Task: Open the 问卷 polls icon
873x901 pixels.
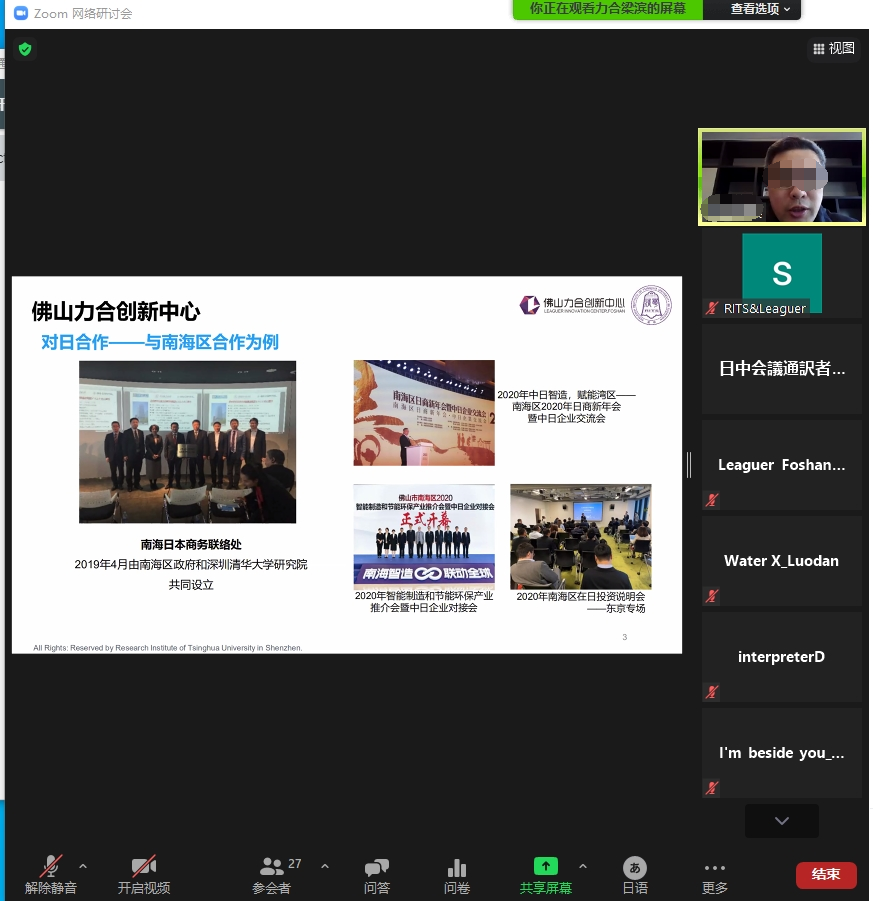Action: 457,866
